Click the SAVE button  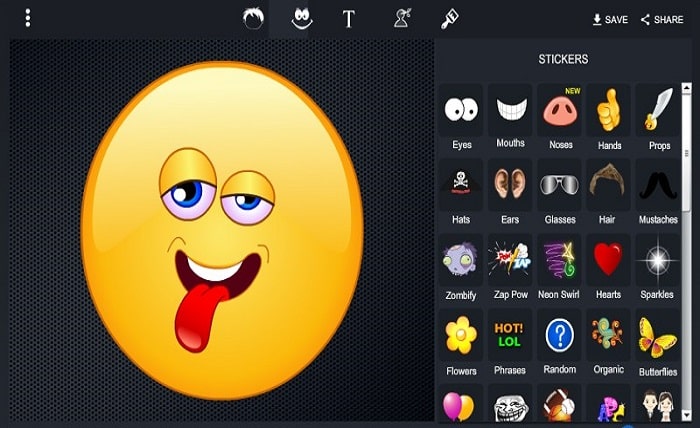click(610, 20)
